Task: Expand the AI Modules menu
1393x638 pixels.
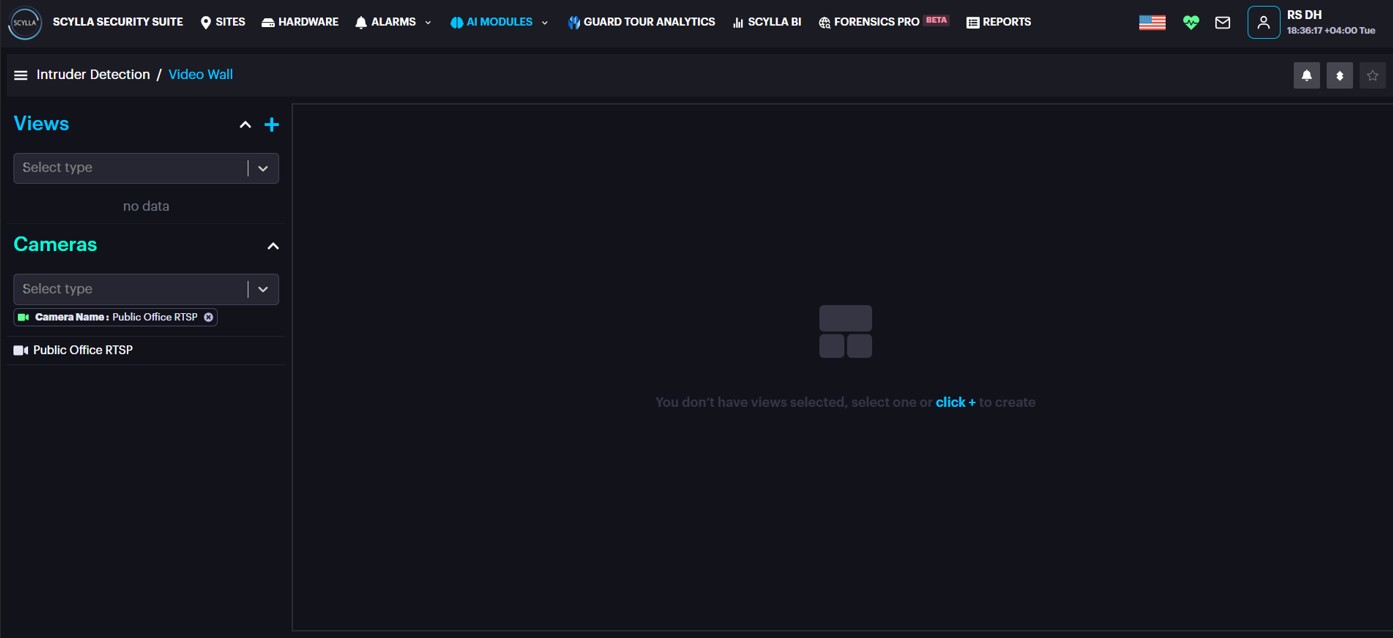Action: (499, 22)
